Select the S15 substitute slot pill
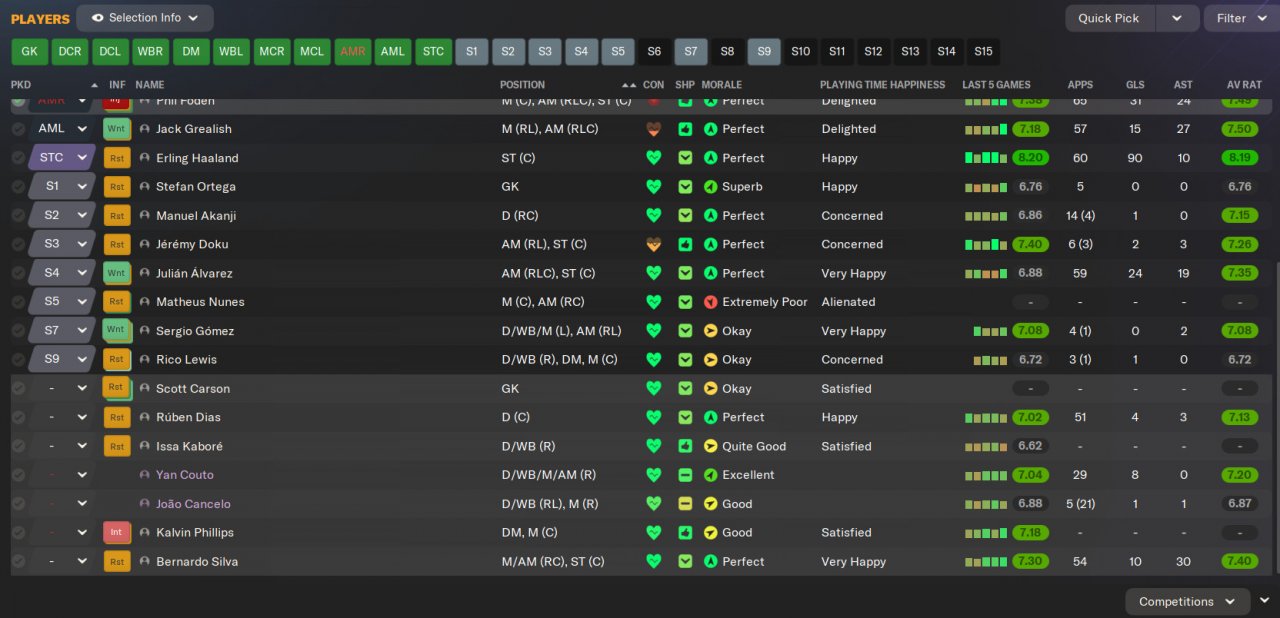Screen dimensions: 1280x618 pos(983,52)
